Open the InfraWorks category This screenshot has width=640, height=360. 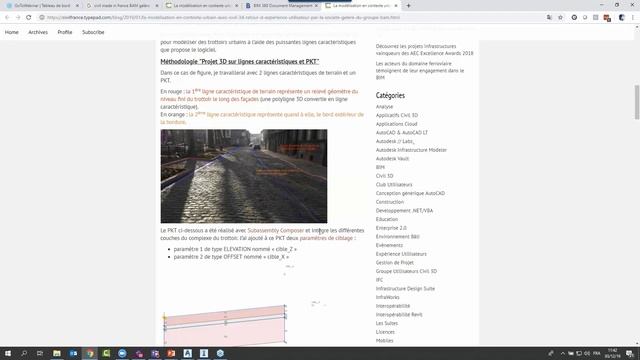pos(387,297)
